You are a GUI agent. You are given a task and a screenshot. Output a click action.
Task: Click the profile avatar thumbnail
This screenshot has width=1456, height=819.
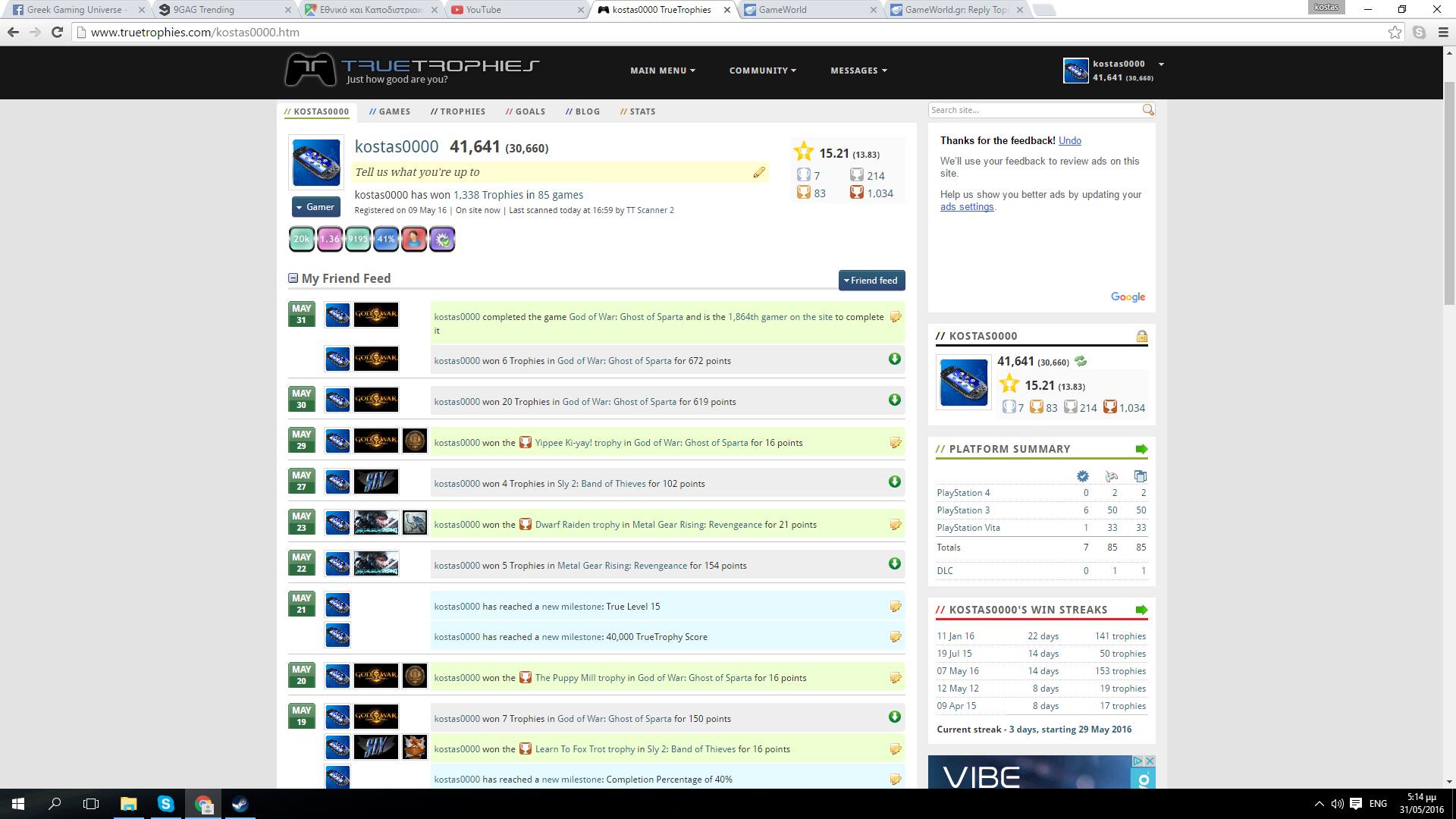point(316,162)
